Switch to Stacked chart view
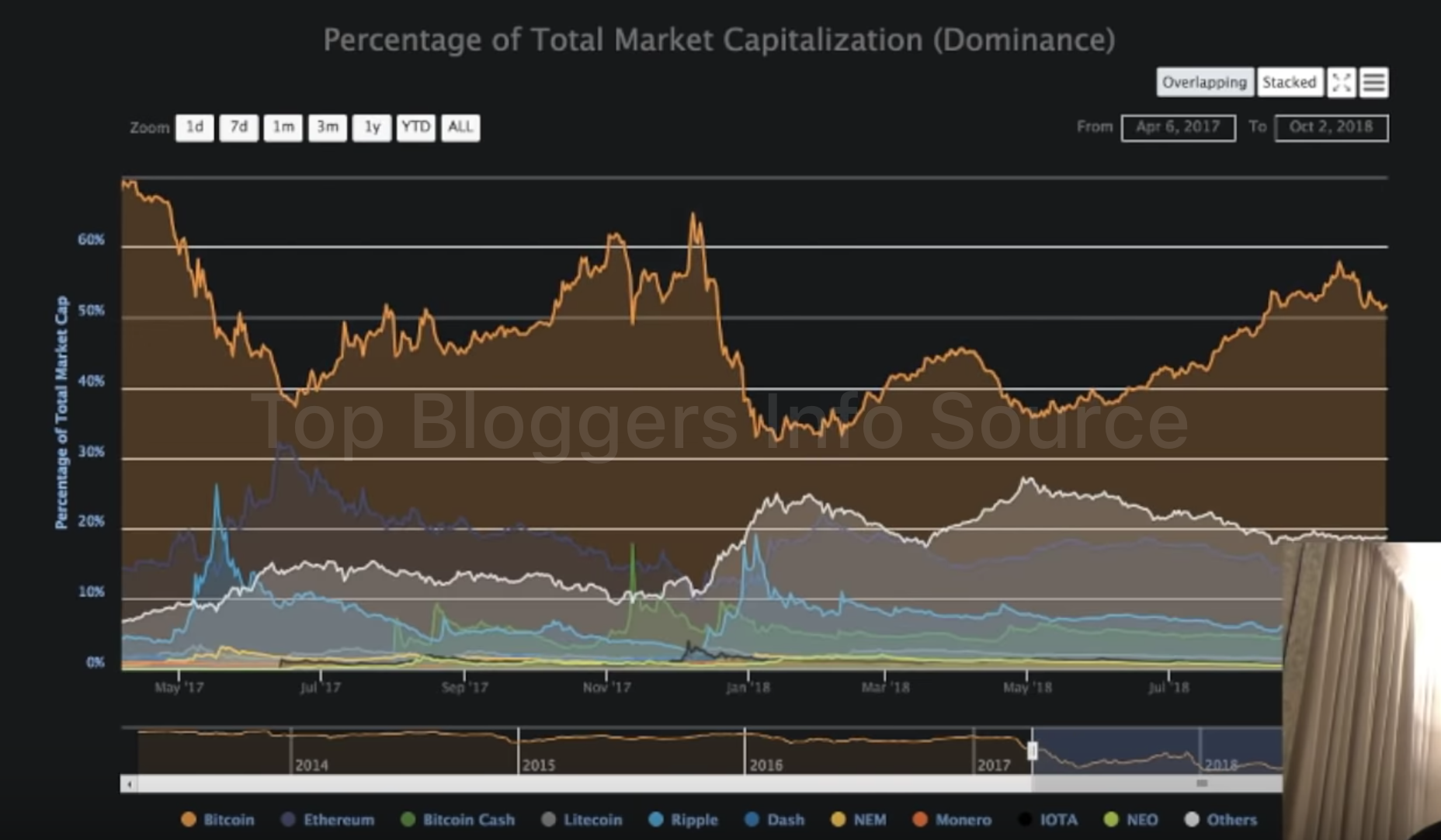Viewport: 1441px width, 840px height. pyautogui.click(x=1289, y=82)
